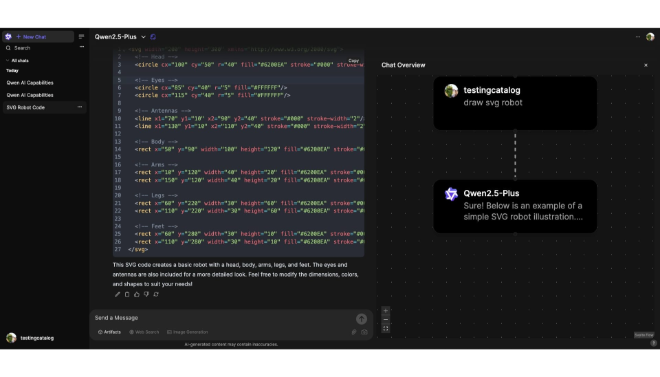
Task: Give the response a thumbs down
Action: click(x=146, y=295)
